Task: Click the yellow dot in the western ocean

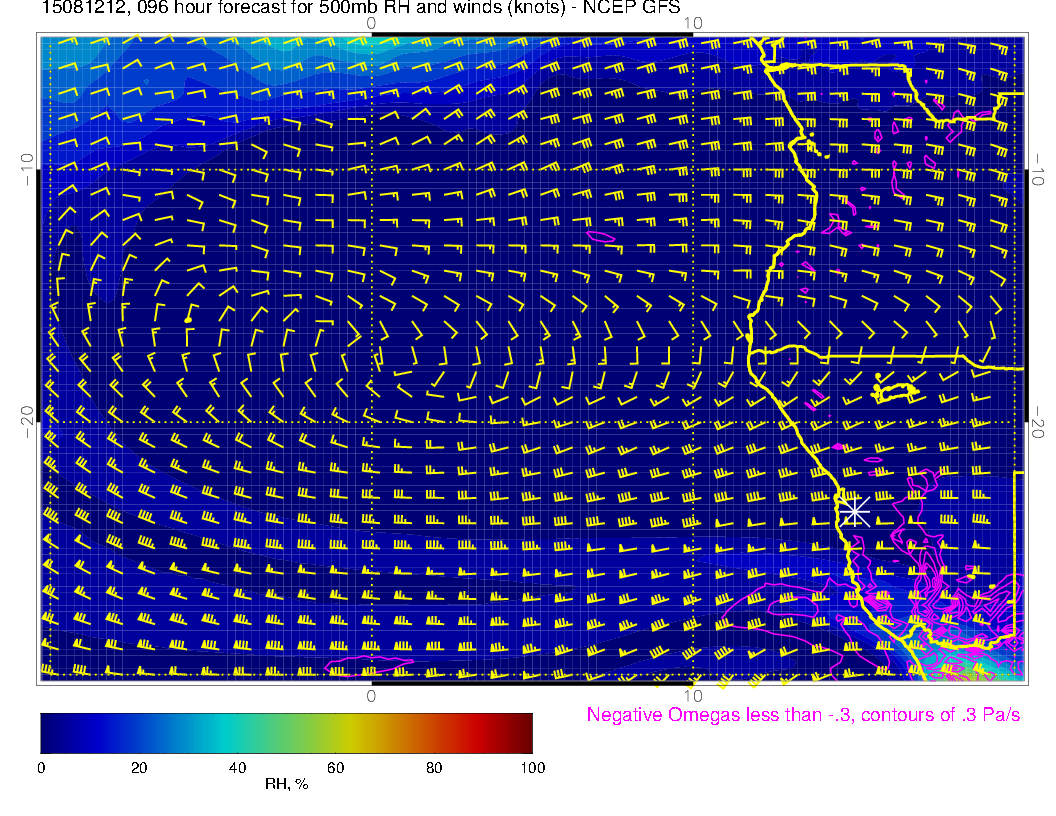Action: (x=188, y=320)
